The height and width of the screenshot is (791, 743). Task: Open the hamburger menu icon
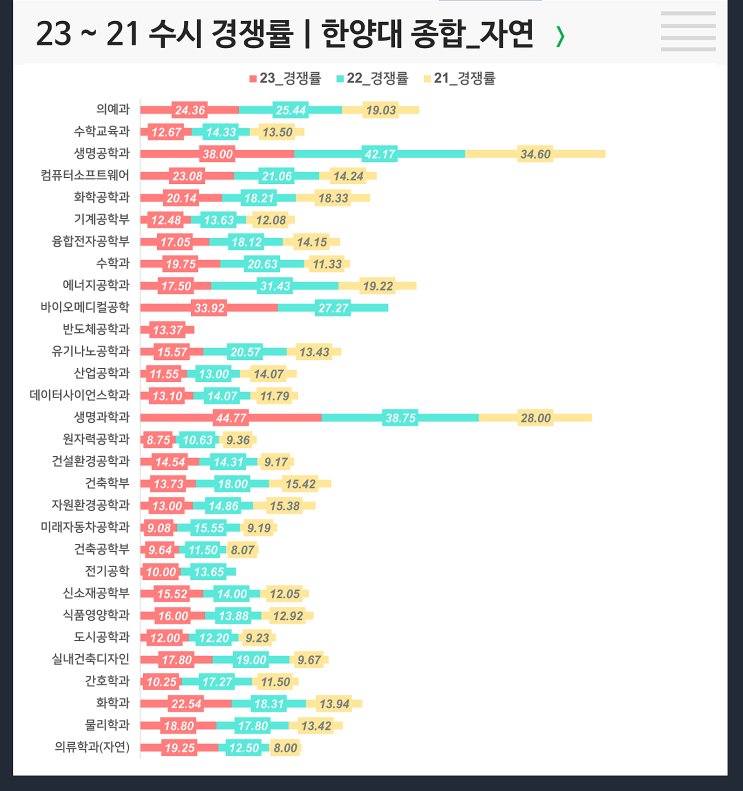click(688, 31)
